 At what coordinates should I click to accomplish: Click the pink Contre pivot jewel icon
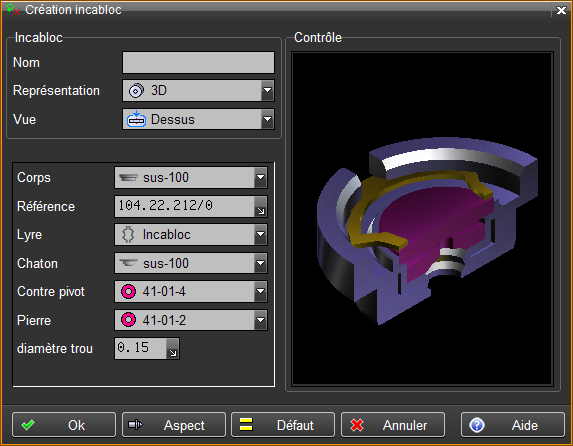tap(128, 292)
